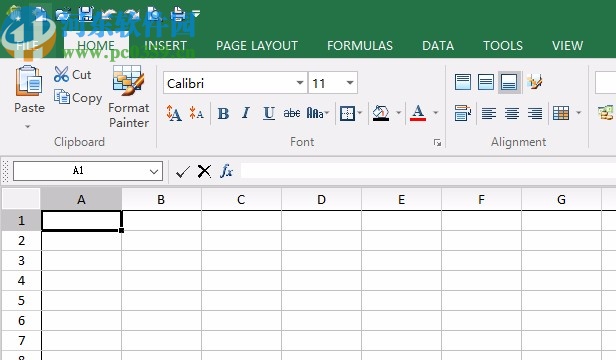Open the Name Box dropdown showing A1
Image resolution: width=616 pixels, height=360 pixels.
[154, 171]
